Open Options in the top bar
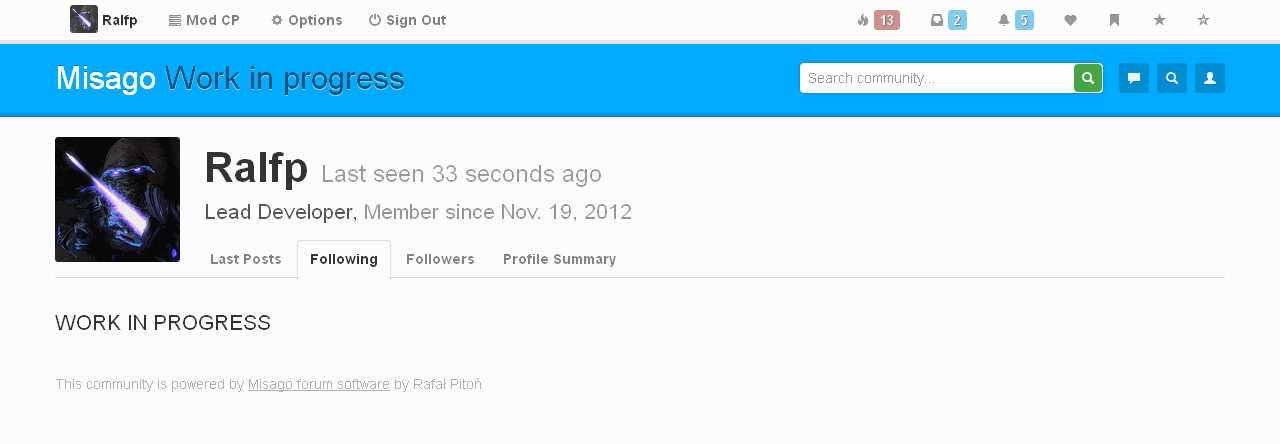Viewport: 1280px width, 444px height. tap(306, 20)
